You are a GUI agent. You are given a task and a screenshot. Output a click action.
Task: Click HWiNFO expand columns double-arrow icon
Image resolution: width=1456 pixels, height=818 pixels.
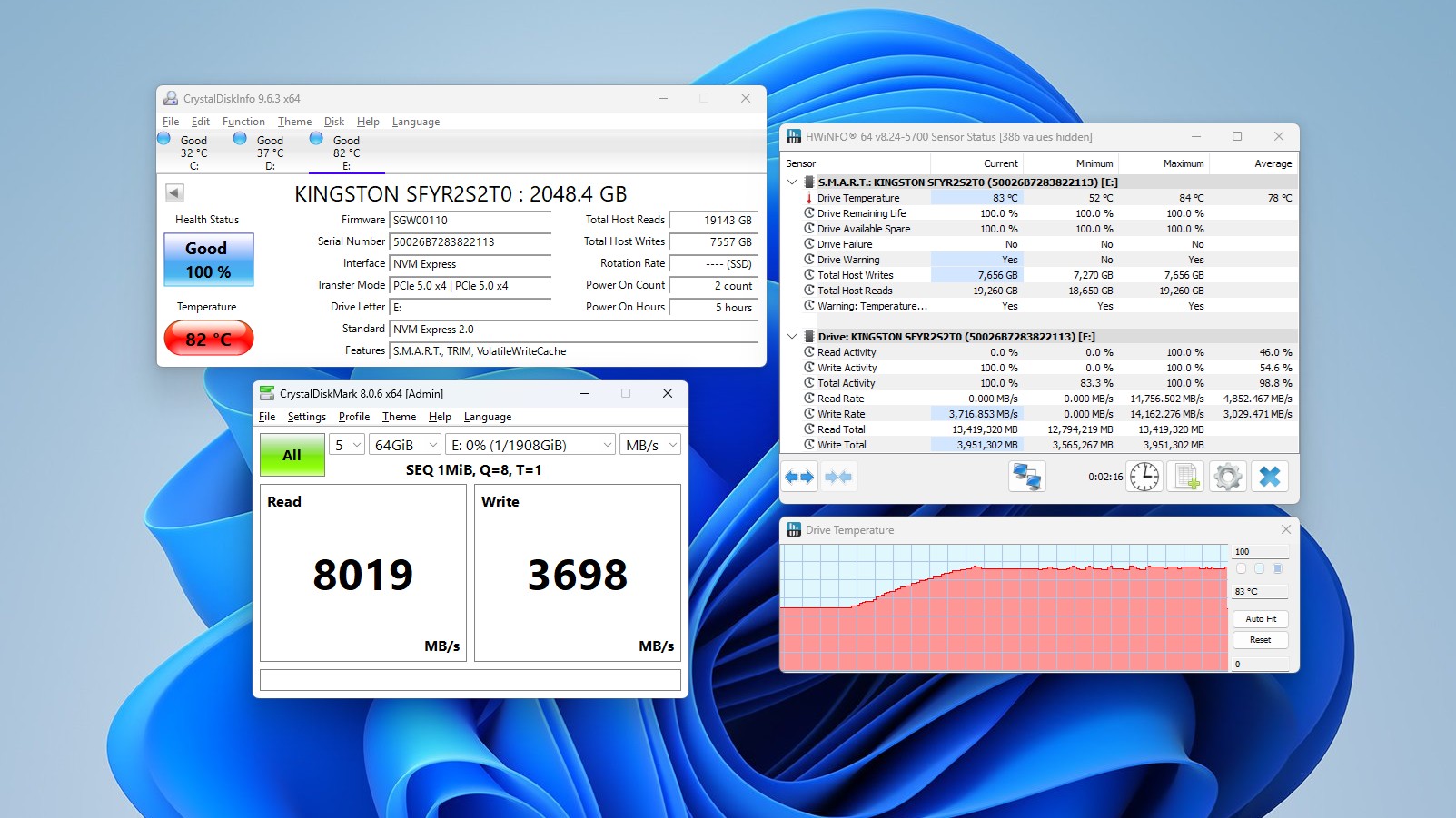[x=799, y=477]
